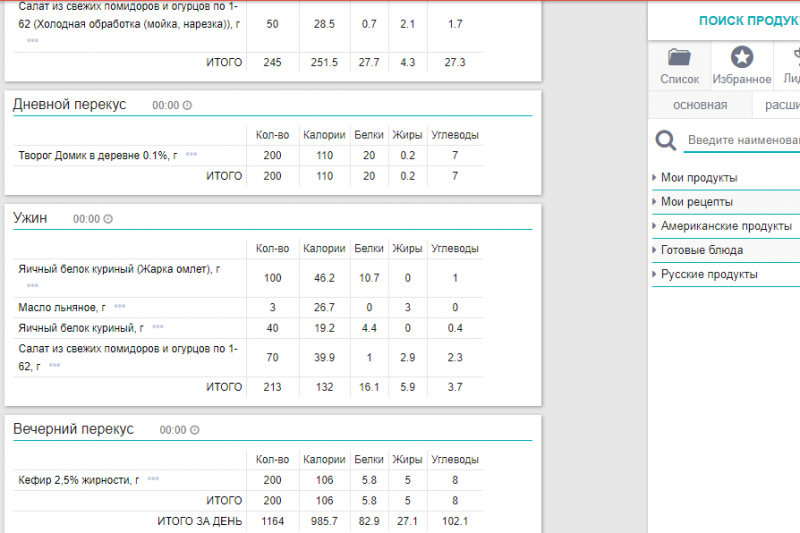Open Избранное star favorites icon
The image size is (800, 533).
tap(742, 58)
